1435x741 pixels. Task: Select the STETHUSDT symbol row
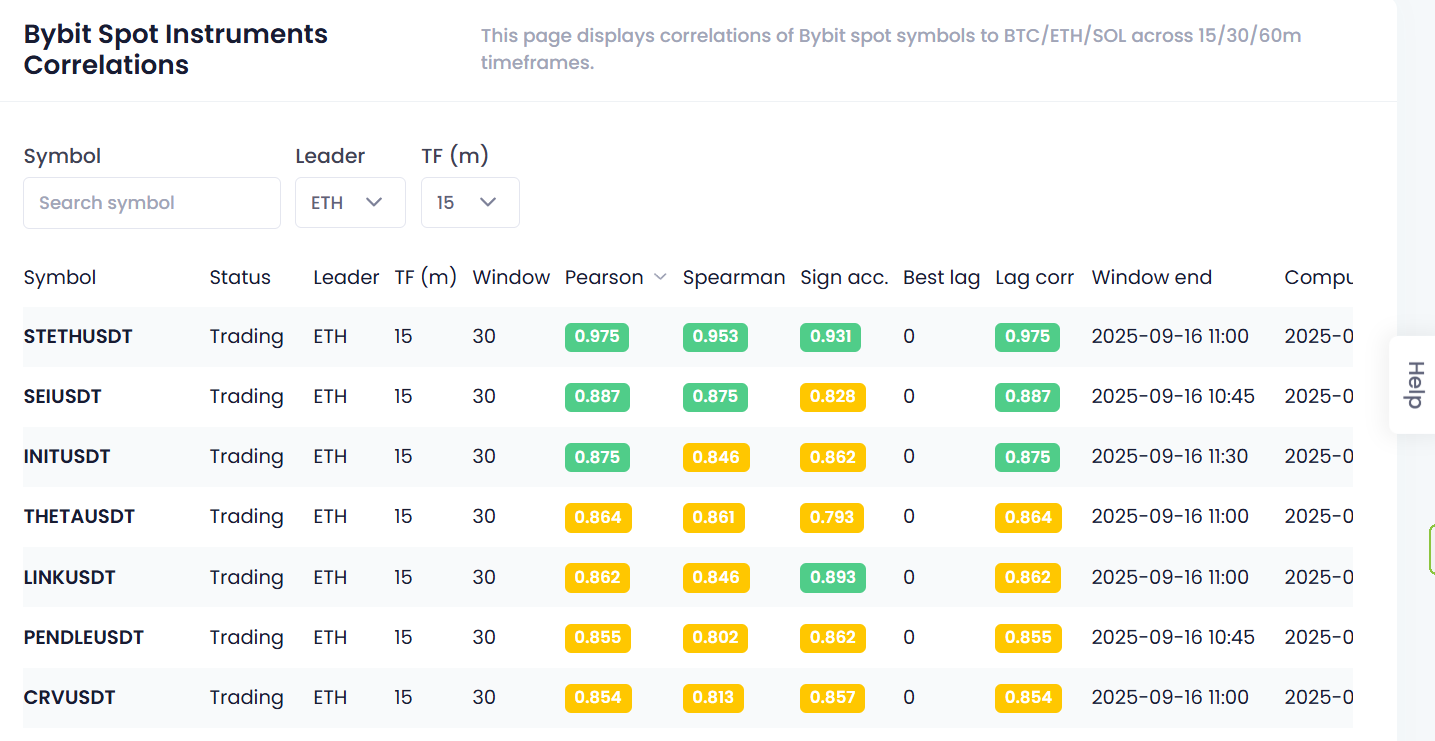[78, 337]
